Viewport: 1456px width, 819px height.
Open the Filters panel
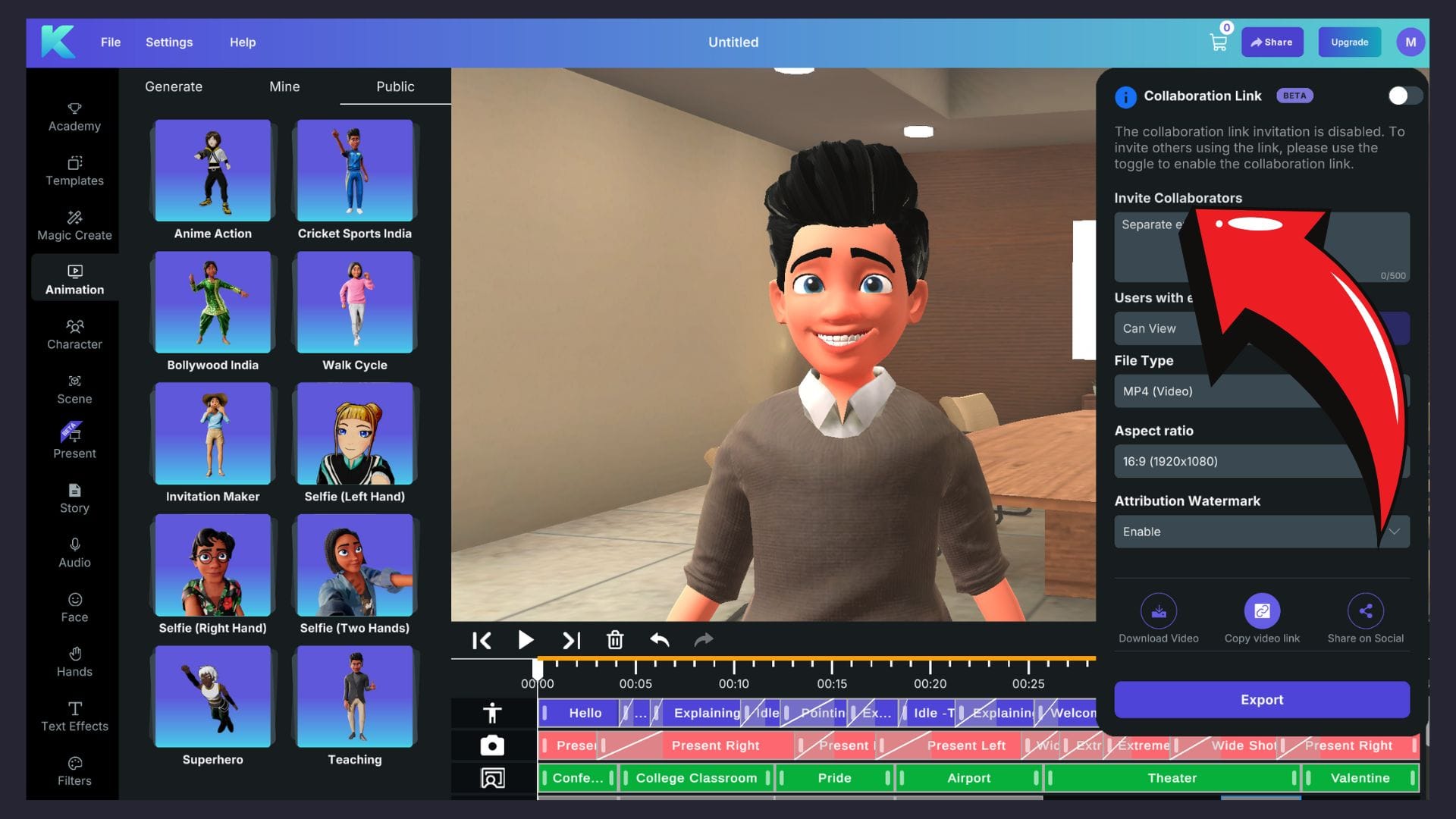[74, 770]
